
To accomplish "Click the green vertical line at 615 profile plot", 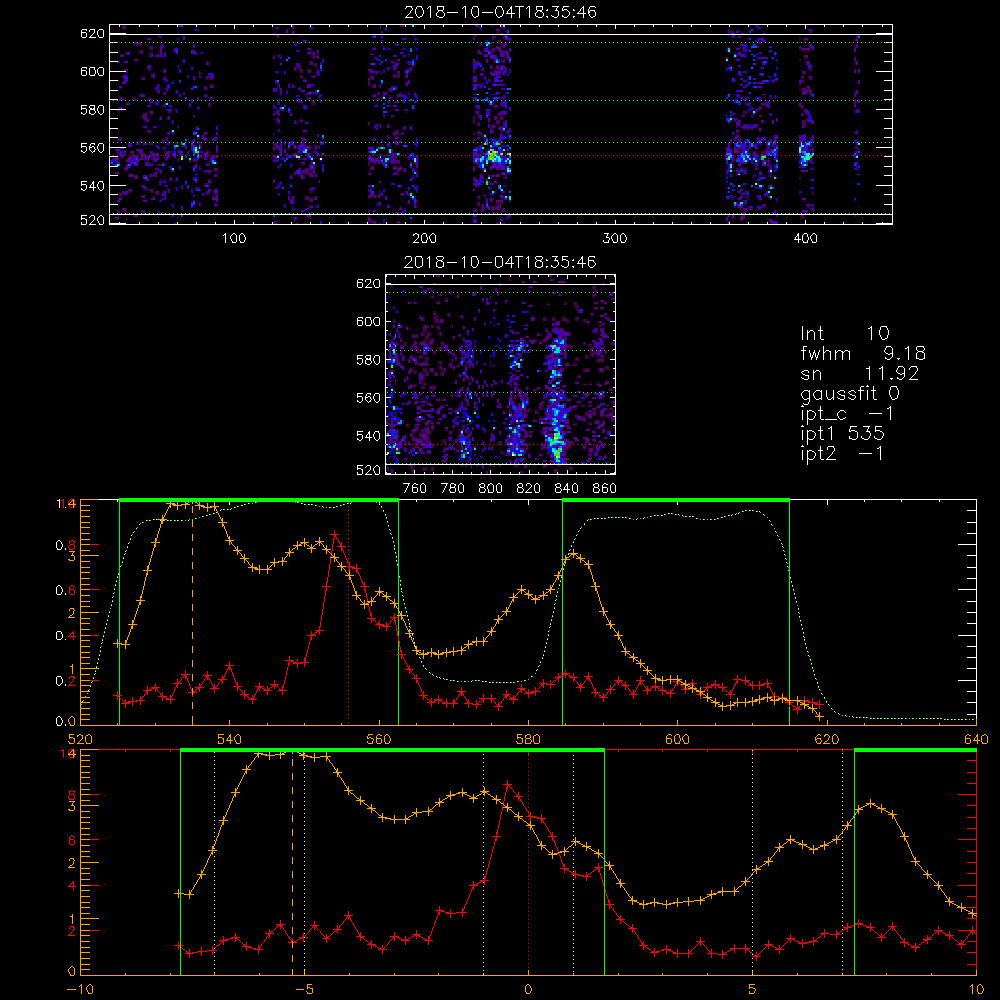I will (790, 612).
